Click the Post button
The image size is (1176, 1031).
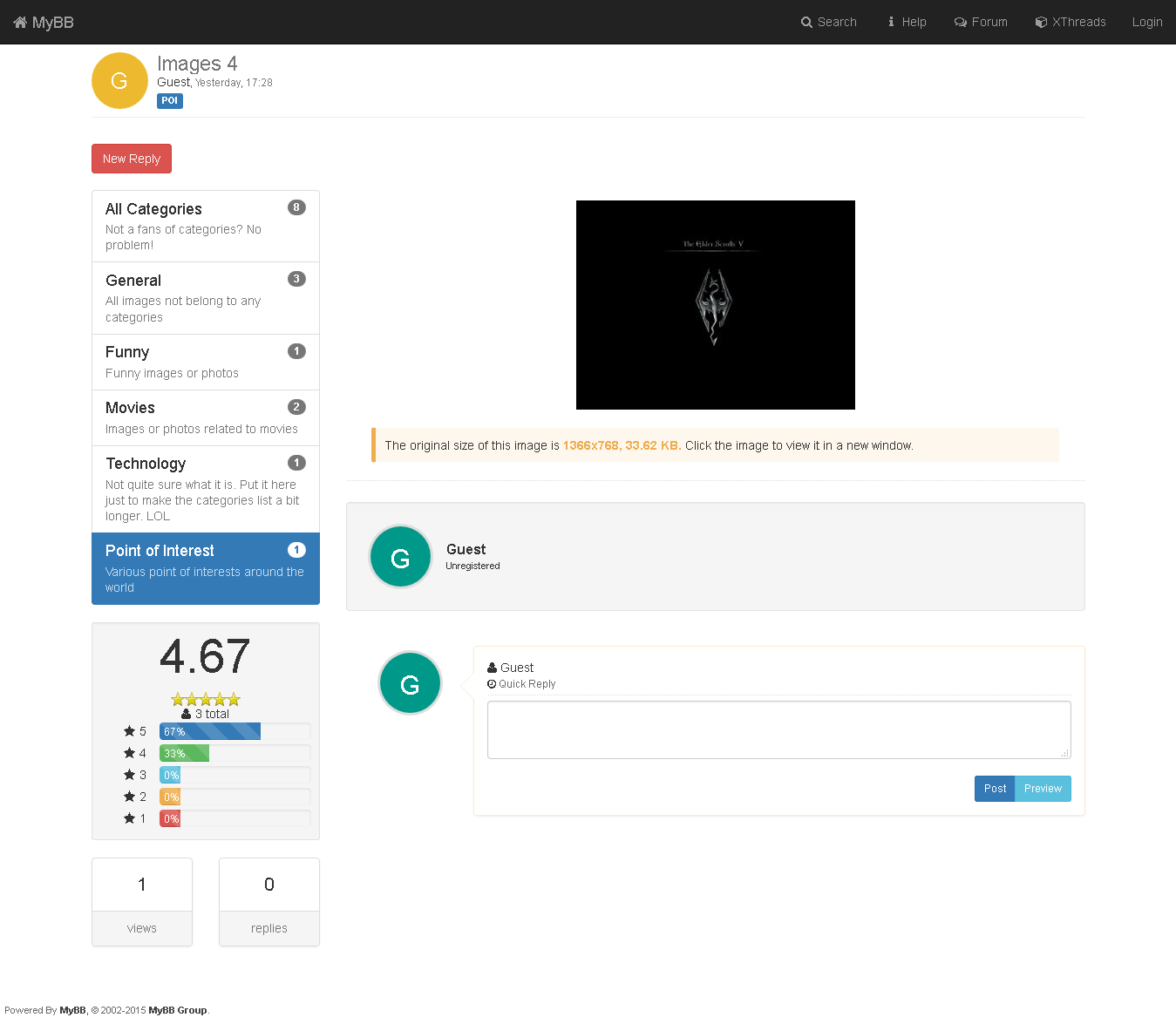[x=994, y=789]
